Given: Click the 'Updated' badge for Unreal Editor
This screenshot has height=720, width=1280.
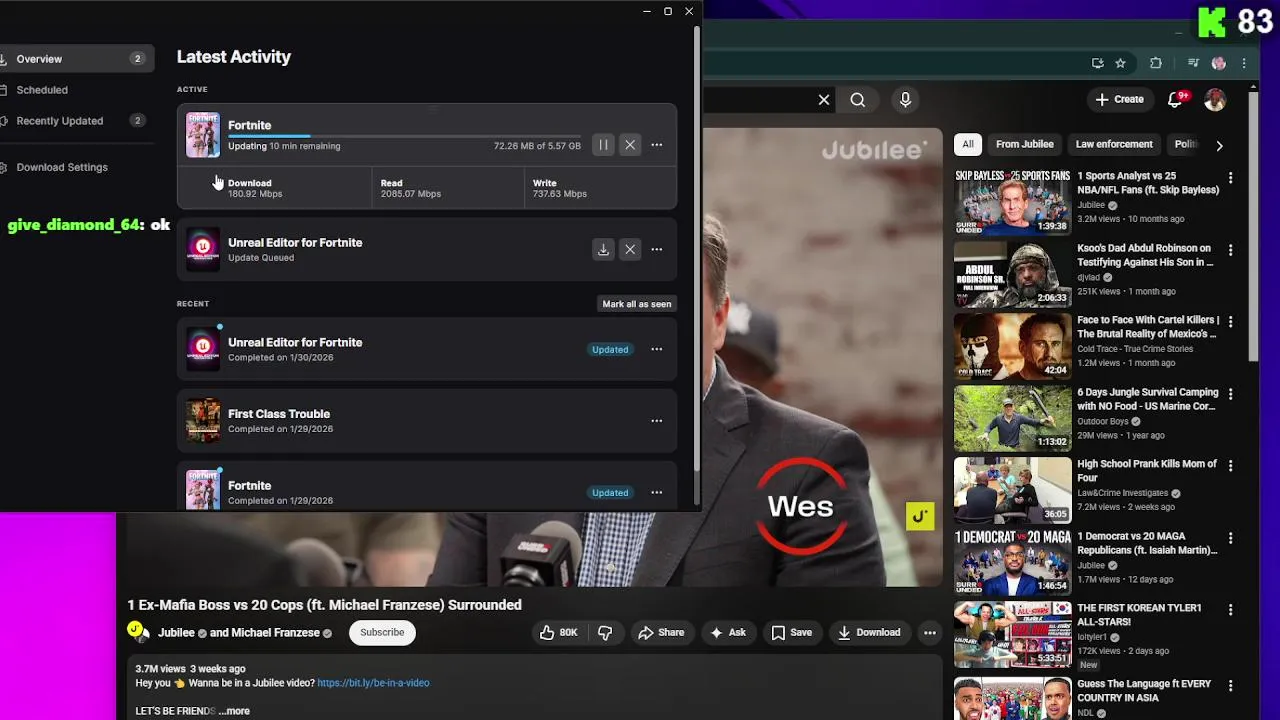Looking at the screenshot, I should pyautogui.click(x=610, y=349).
